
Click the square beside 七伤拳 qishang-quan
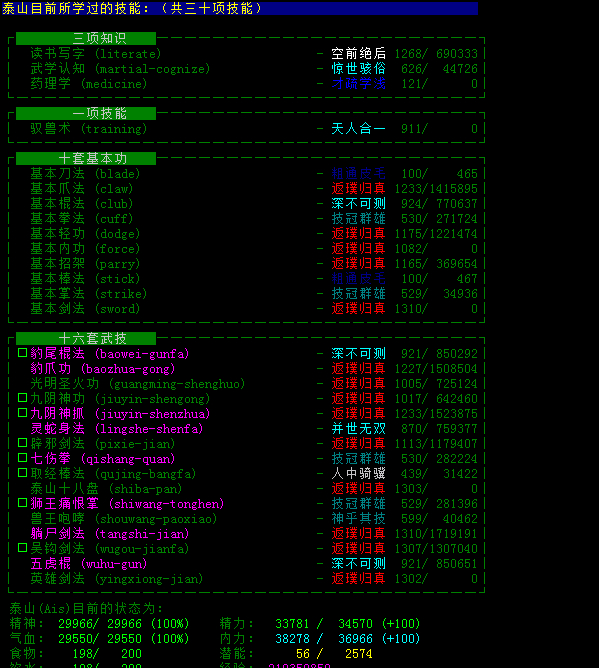tap(23, 458)
